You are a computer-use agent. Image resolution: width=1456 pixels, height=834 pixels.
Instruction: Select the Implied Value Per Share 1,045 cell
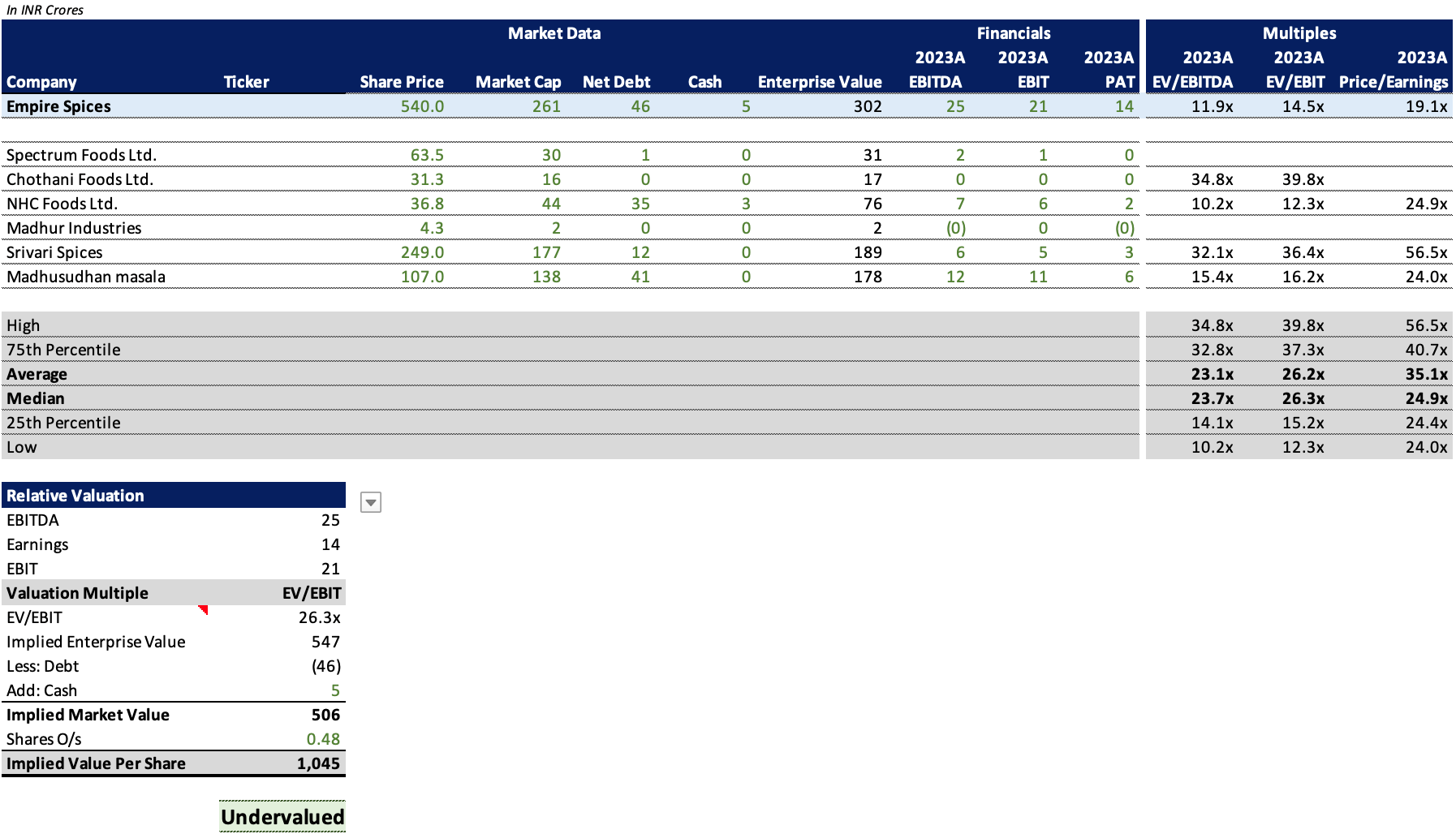pyautogui.click(x=318, y=763)
